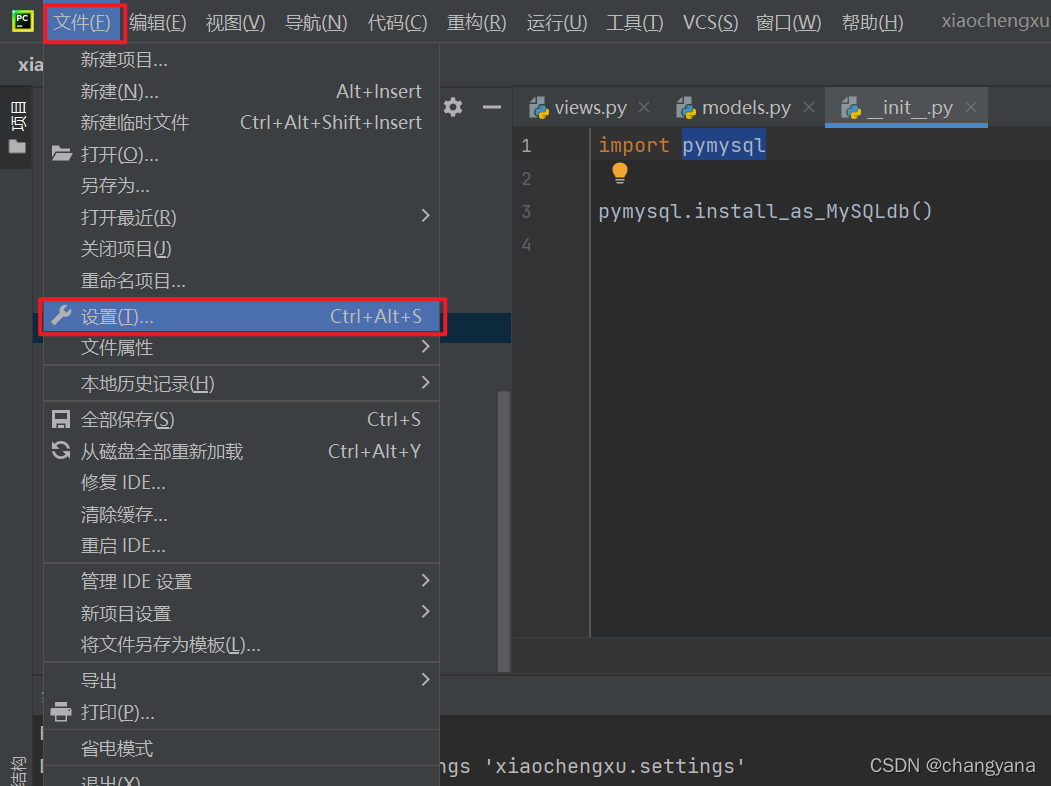Viewport: 1051px width, 786px height.
Task: Open the 文件(F) menu
Action: (x=82, y=22)
